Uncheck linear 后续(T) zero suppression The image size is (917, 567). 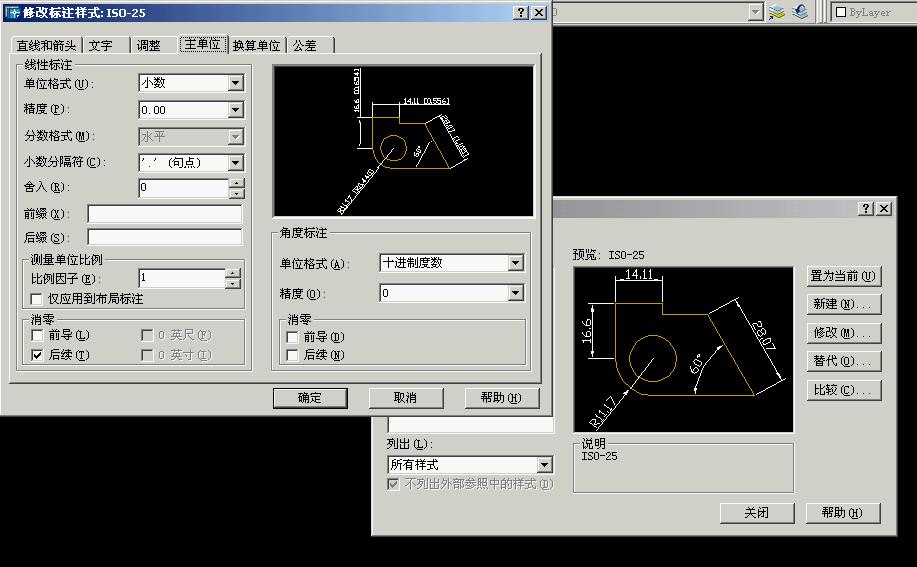[x=37, y=355]
